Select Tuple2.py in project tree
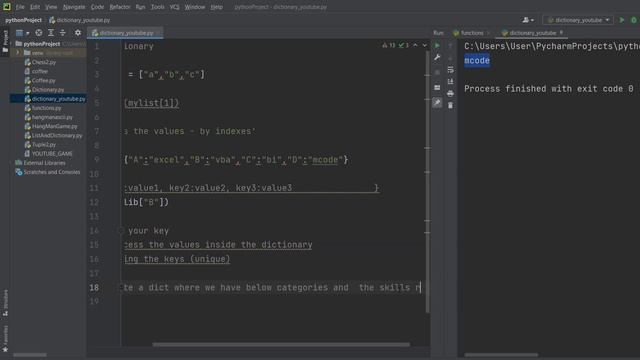Screen dimensions: 640x360 point(44,145)
